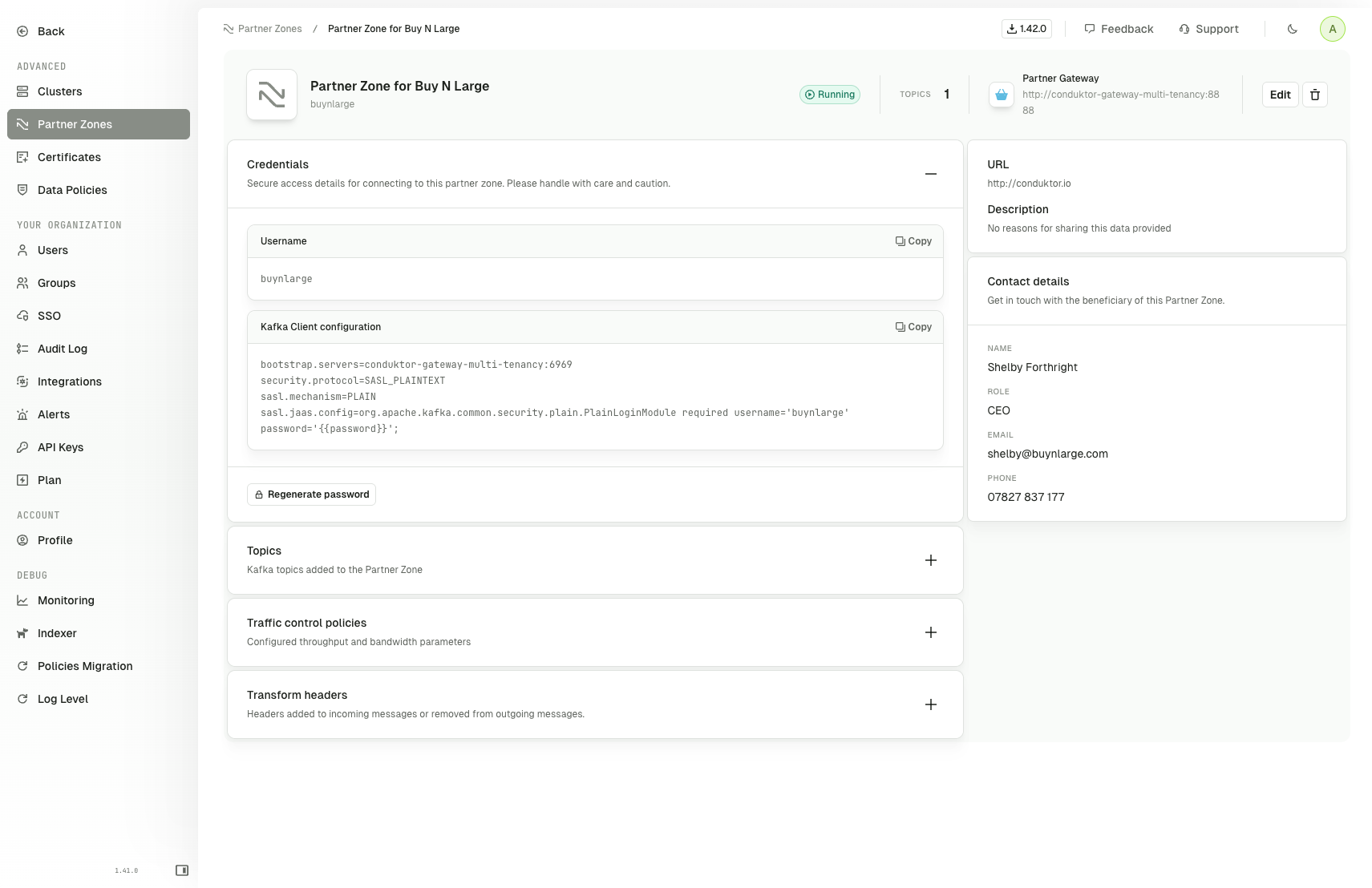Screen dimensions: 1372x888
Task: Click the Partner Gateway basket icon
Action: tap(1001, 95)
